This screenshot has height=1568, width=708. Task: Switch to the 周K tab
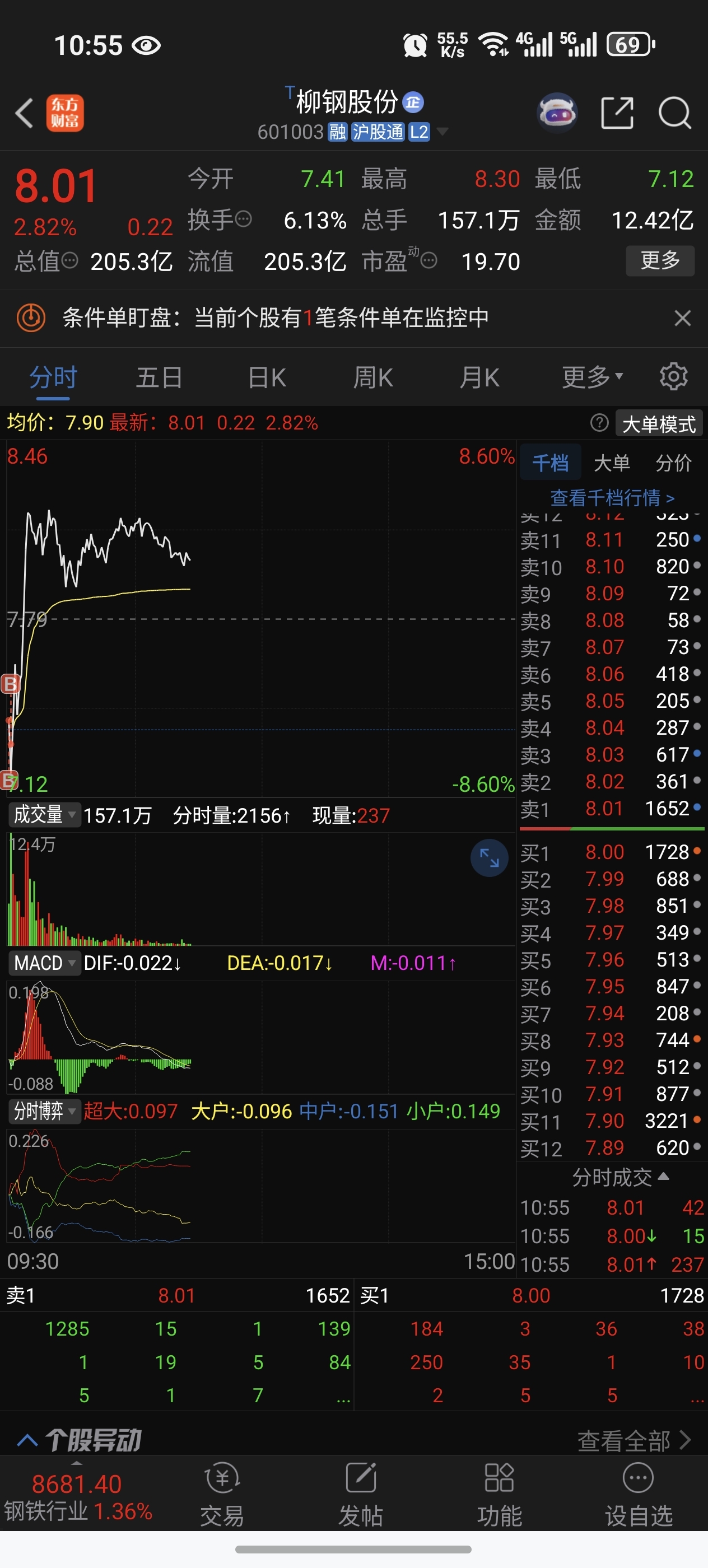373,377
